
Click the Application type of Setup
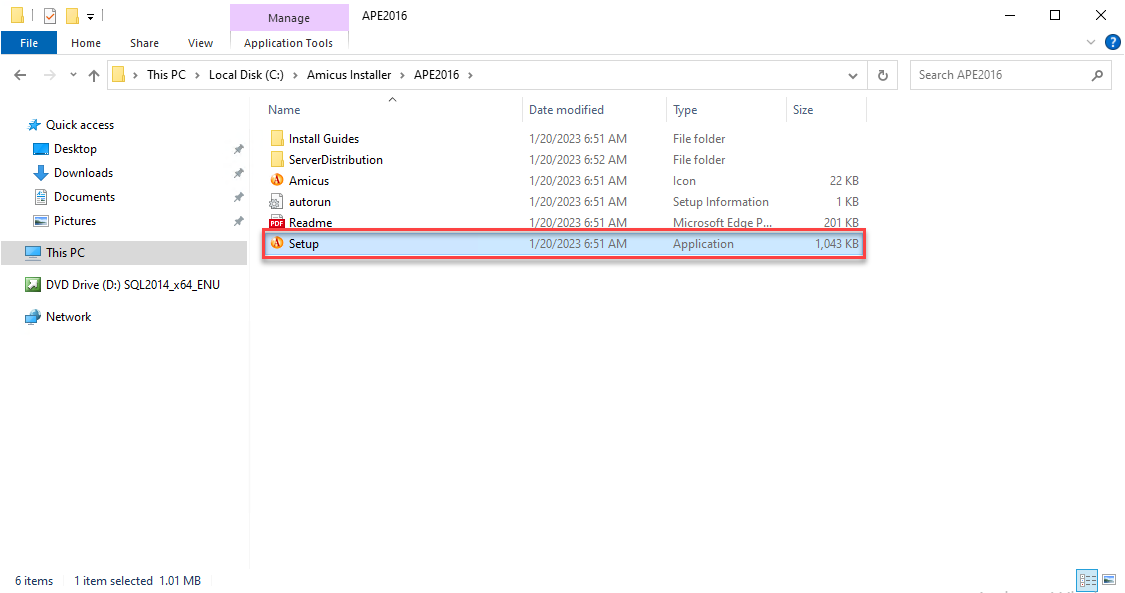[703, 244]
